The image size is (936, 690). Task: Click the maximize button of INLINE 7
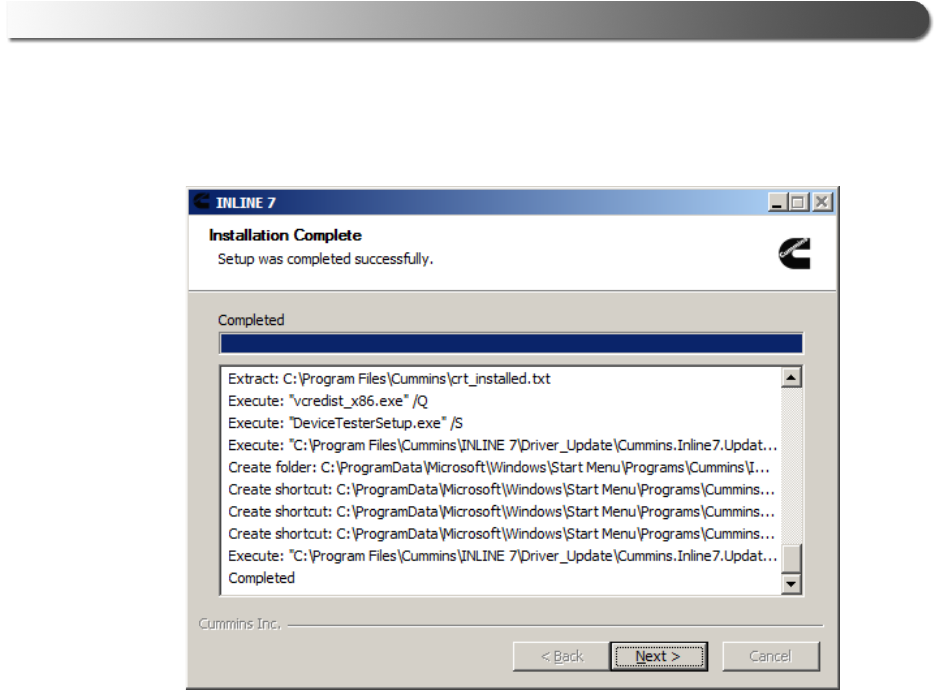pos(798,202)
